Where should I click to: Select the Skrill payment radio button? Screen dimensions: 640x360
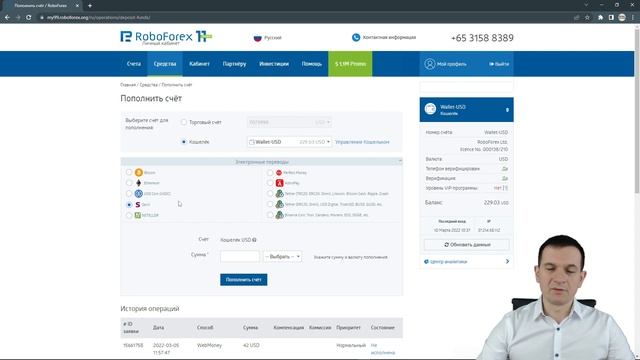coord(129,204)
